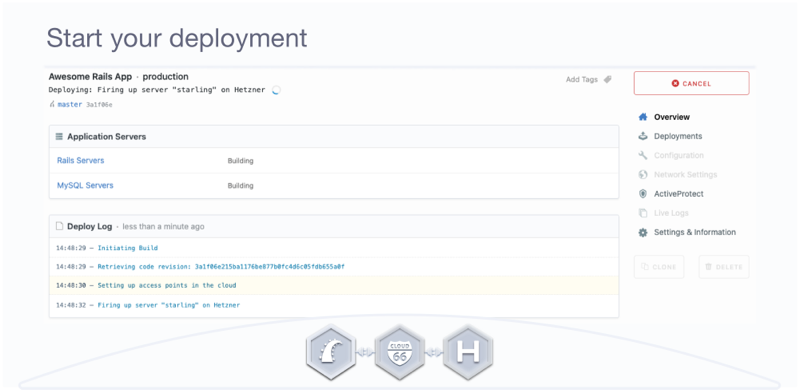Image resolution: width=800 pixels, height=390 pixels.
Task: Go to ActiveProtect in the sidebar
Action: pyautogui.click(x=679, y=194)
